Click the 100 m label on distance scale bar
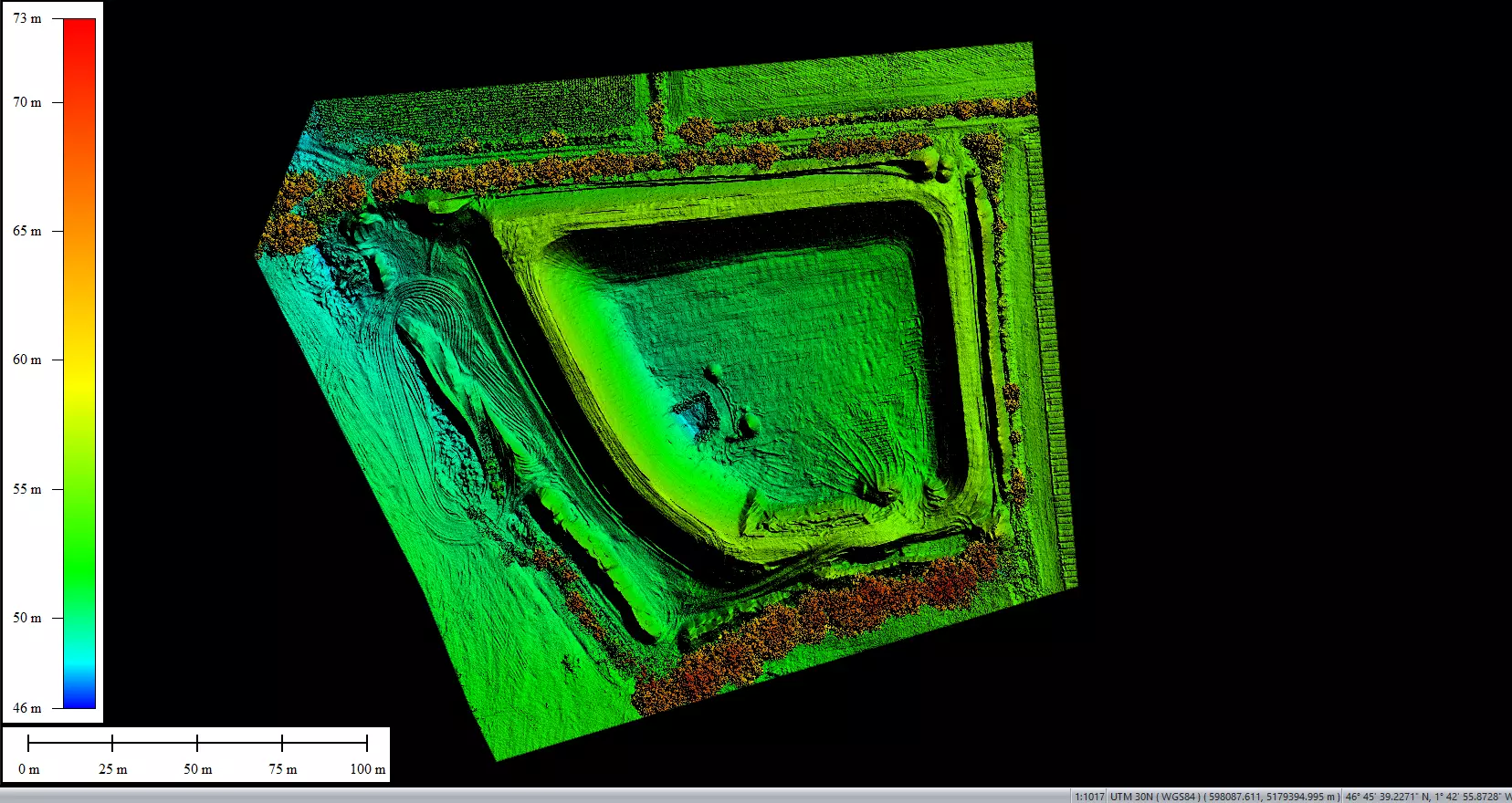The height and width of the screenshot is (803, 1512). coord(368,769)
